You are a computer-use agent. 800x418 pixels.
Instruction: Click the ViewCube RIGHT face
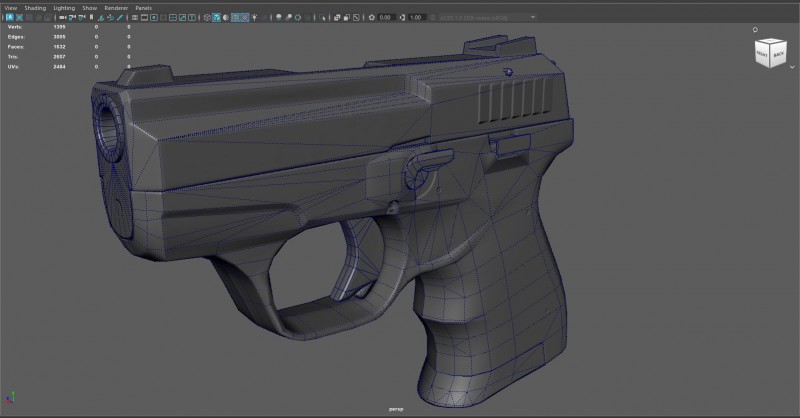coord(762,55)
